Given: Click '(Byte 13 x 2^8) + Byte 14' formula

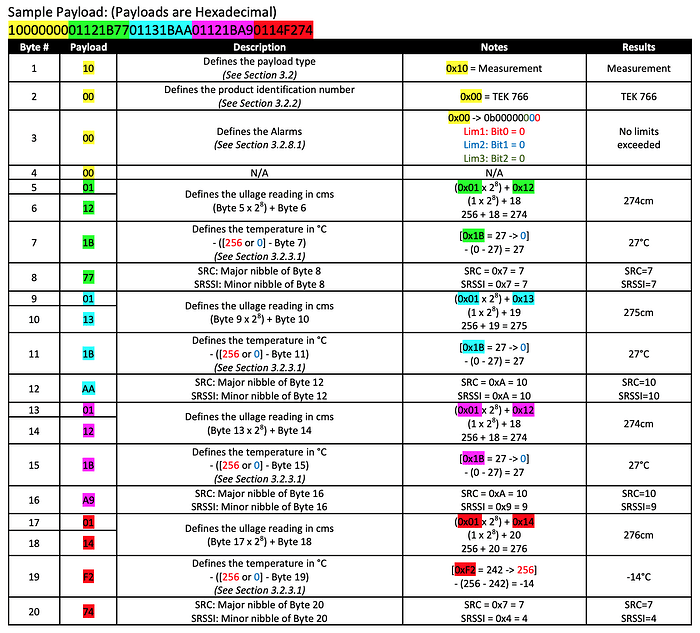Looking at the screenshot, I should pos(259,430).
